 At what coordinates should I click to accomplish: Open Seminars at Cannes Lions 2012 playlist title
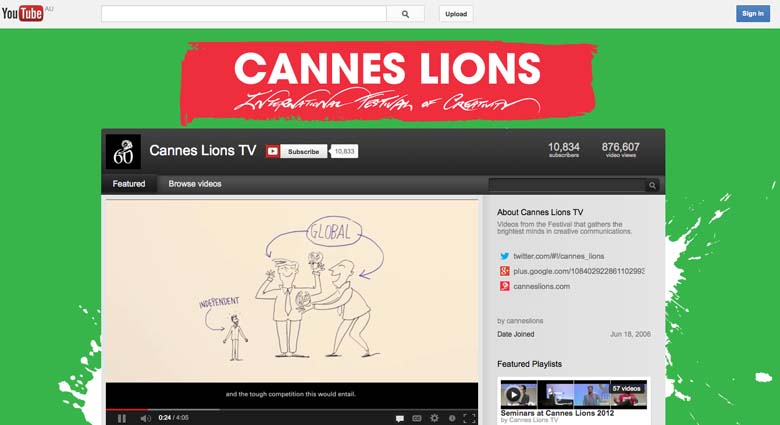pos(557,413)
